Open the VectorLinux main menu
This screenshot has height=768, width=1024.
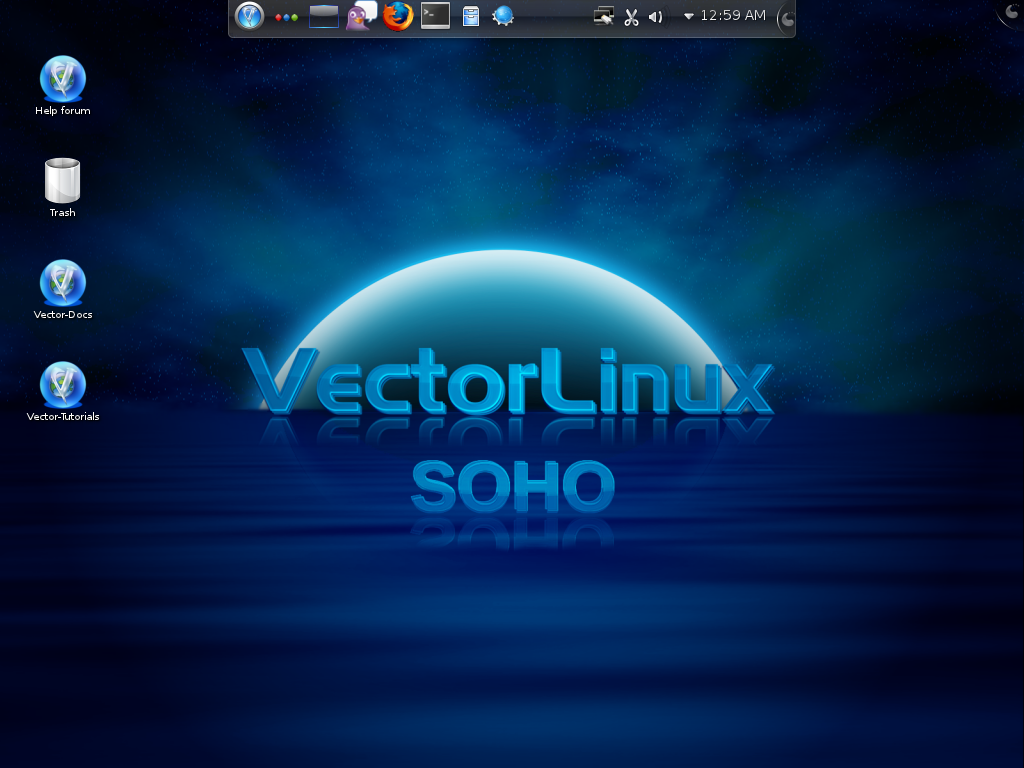pos(248,16)
